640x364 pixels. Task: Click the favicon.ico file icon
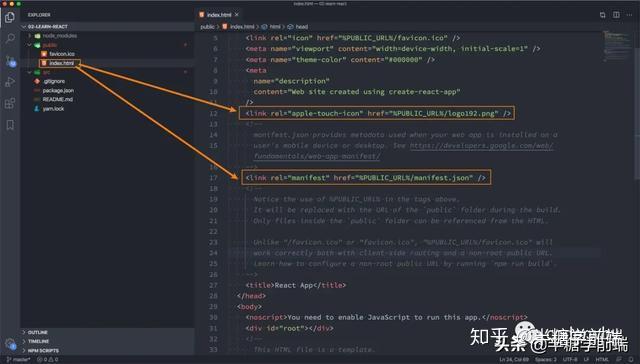[x=44, y=54]
